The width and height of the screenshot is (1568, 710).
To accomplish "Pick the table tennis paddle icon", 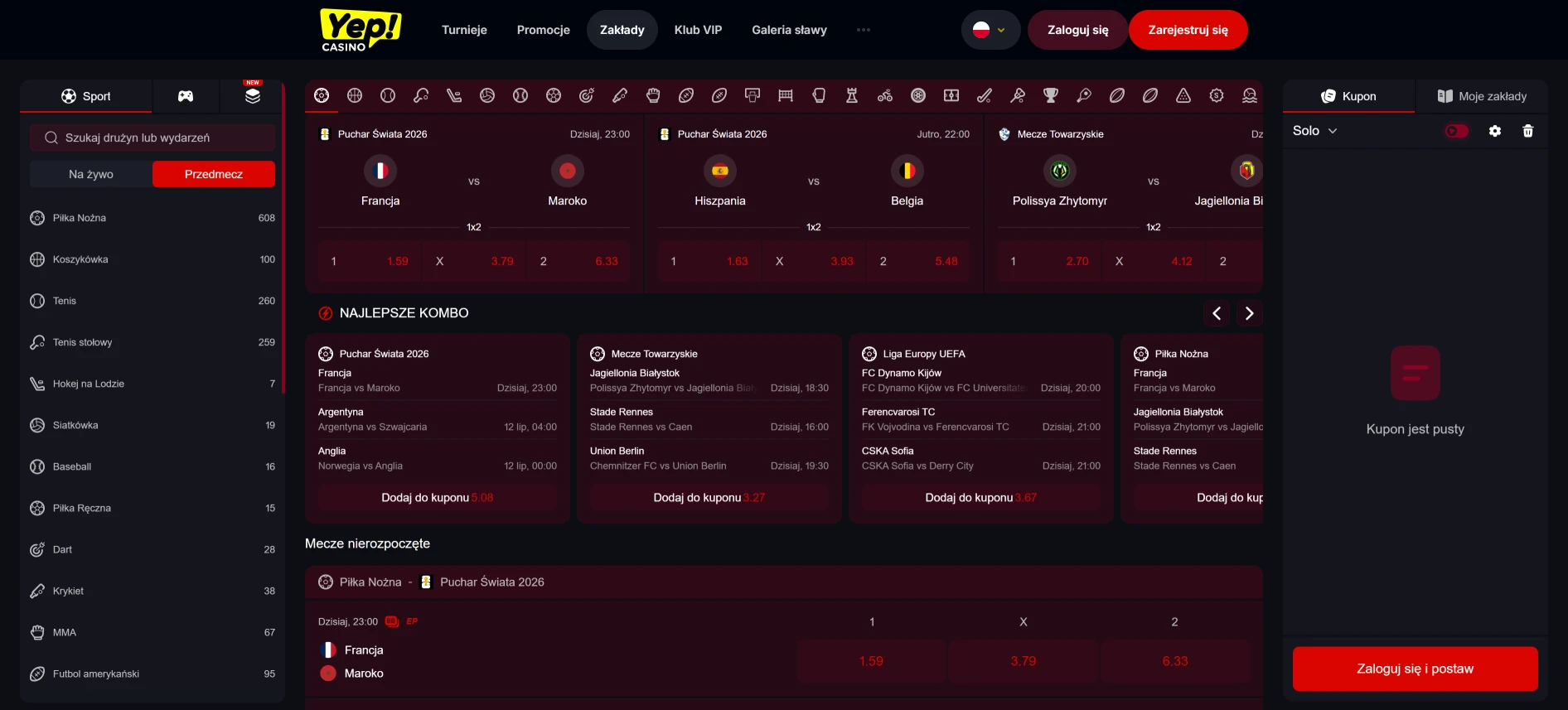I will [x=421, y=95].
